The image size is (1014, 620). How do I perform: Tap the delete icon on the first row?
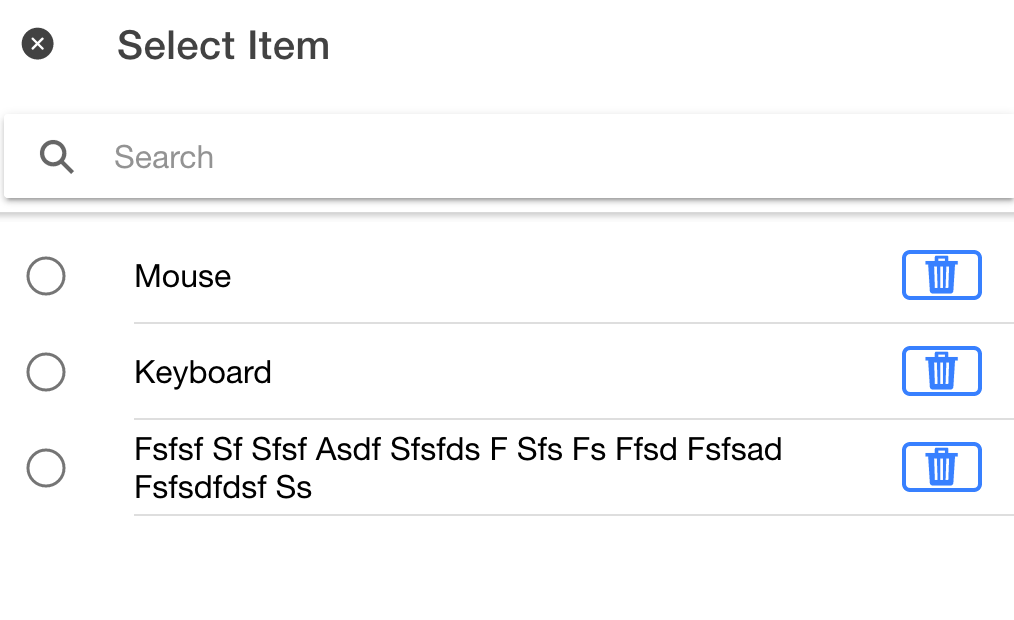pos(941,275)
